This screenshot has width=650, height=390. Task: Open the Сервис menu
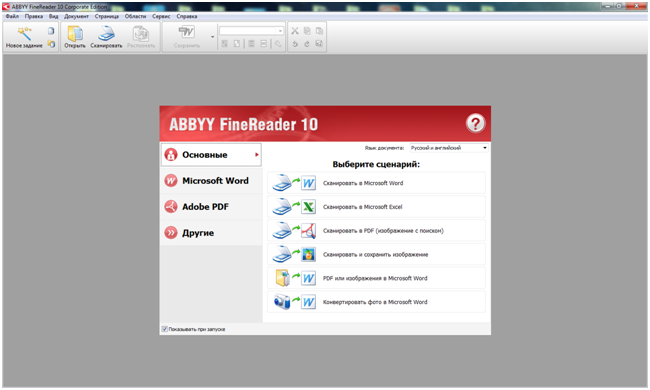coord(161,17)
